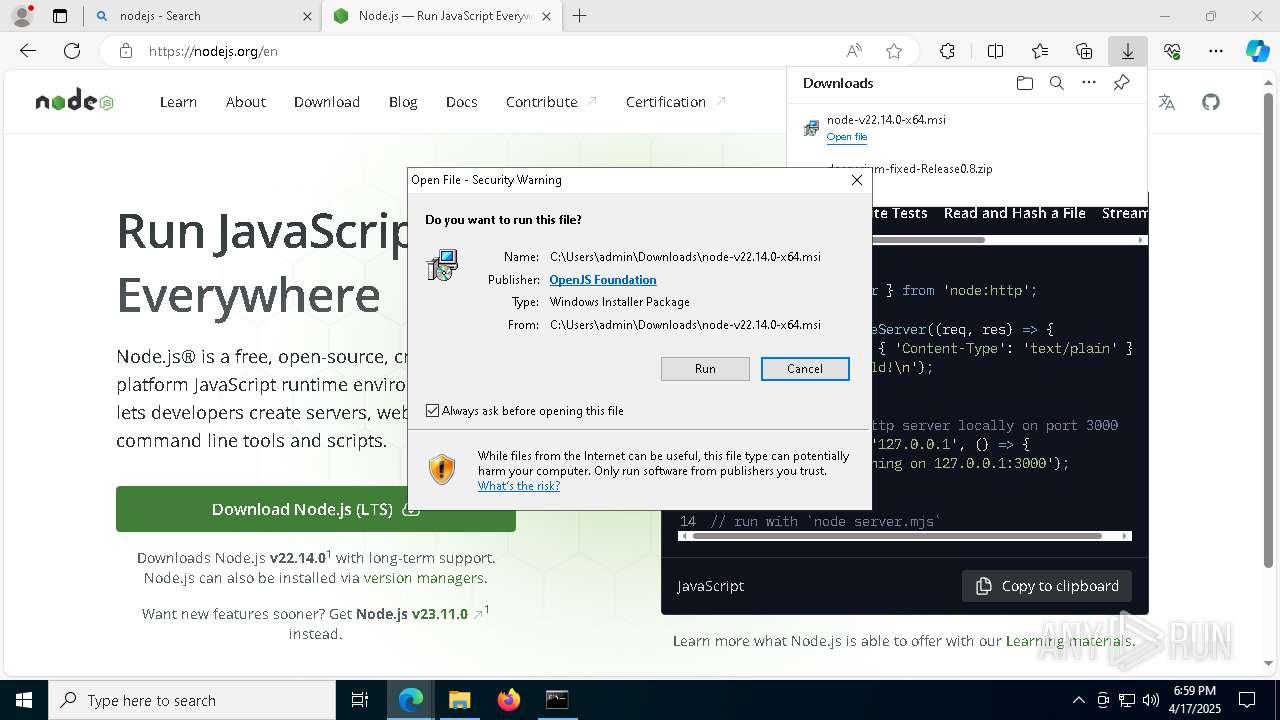The height and width of the screenshot is (720, 1280).
Task: Click the shield warning icon in dialog
Action: 442,469
